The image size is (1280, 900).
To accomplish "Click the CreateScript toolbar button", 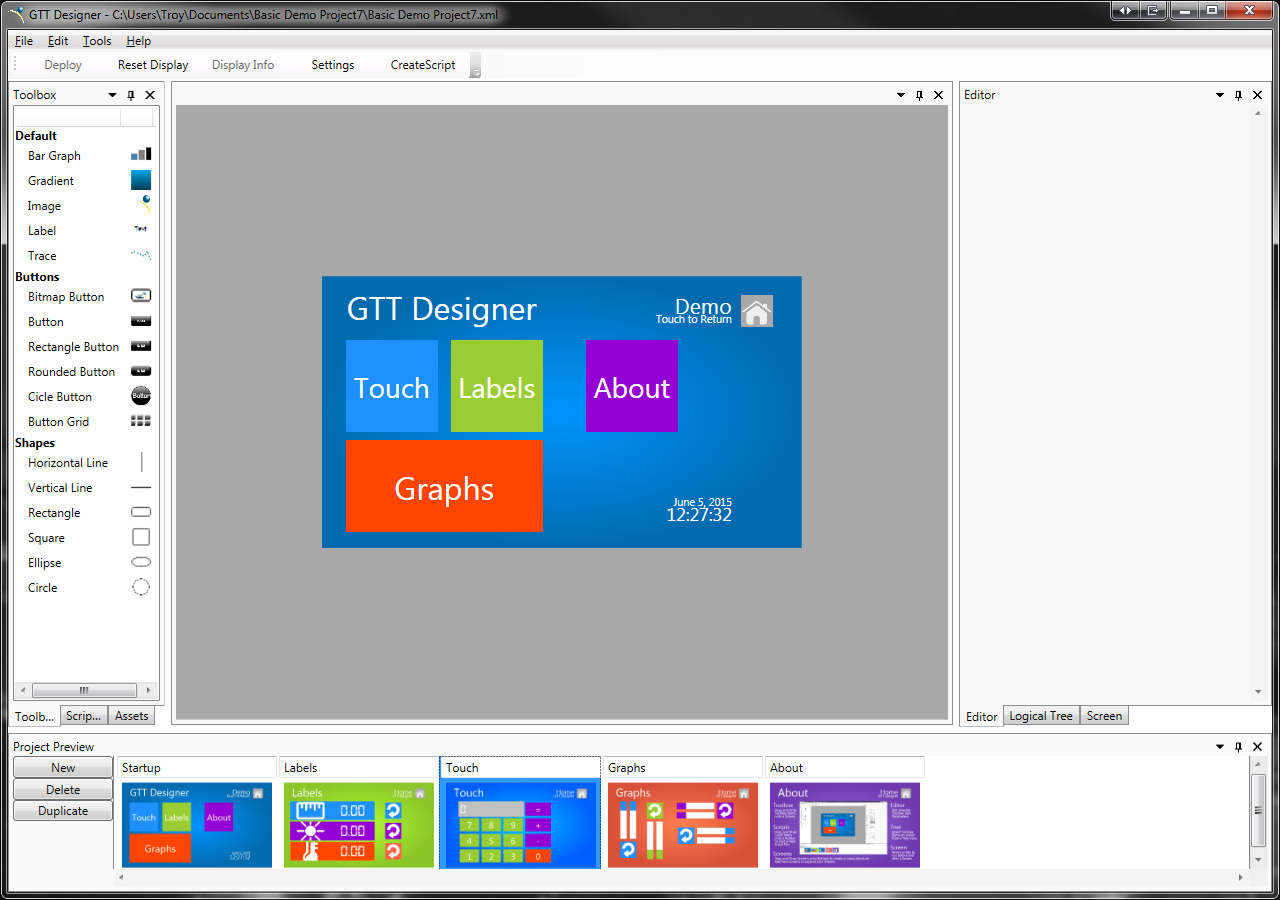I will pos(423,65).
